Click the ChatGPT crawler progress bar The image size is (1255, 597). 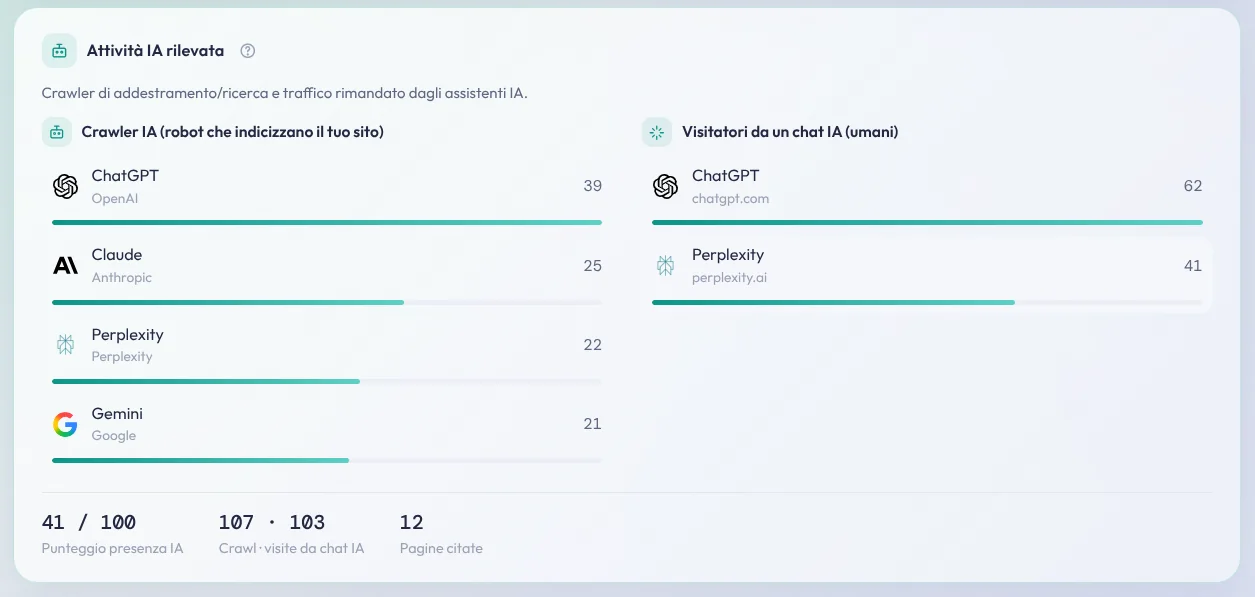tap(327, 222)
